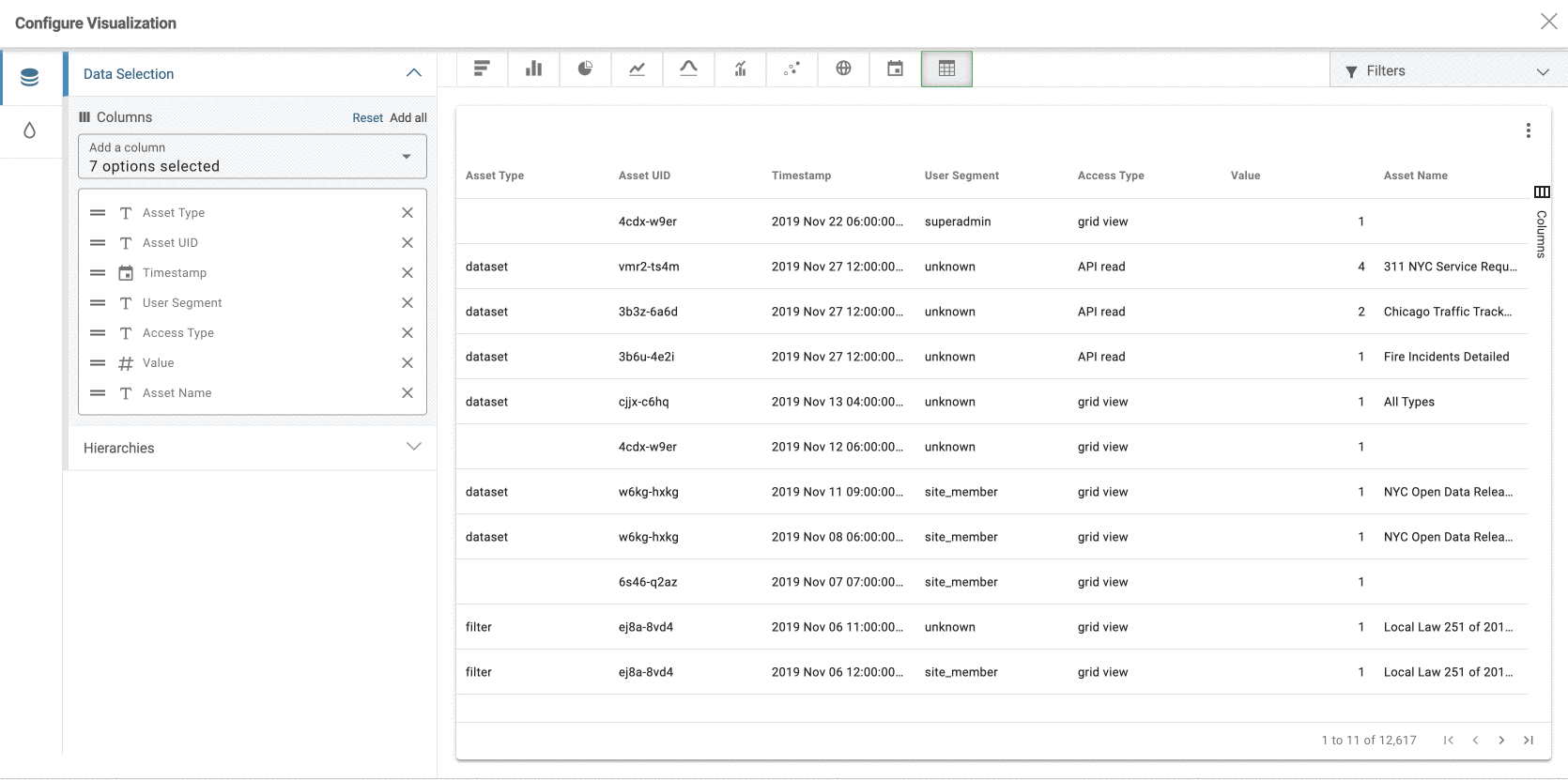Expand the Filters panel
Screen dimensions: 1568x780
pos(1449,70)
